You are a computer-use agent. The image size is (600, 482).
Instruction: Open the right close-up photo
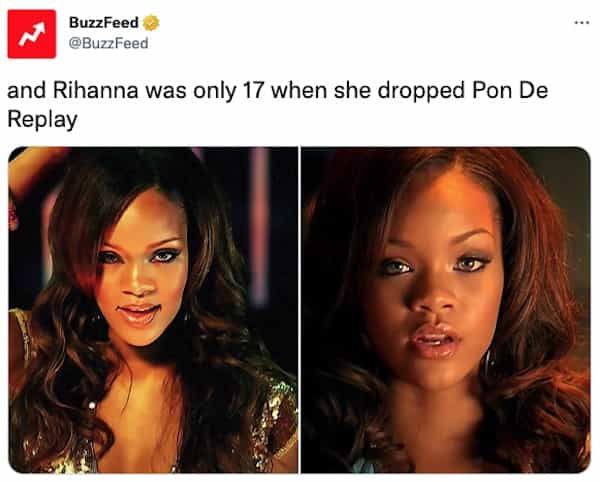[x=446, y=310]
